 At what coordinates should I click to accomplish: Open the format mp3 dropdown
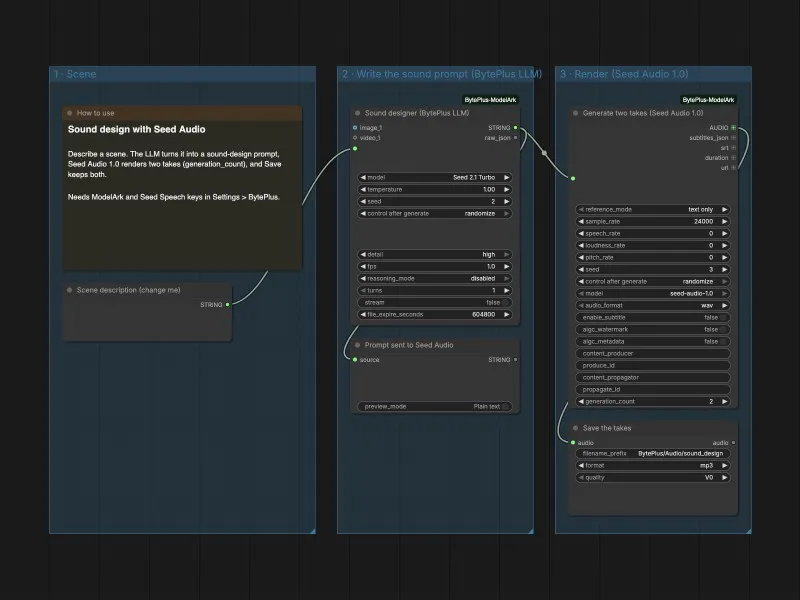653,466
